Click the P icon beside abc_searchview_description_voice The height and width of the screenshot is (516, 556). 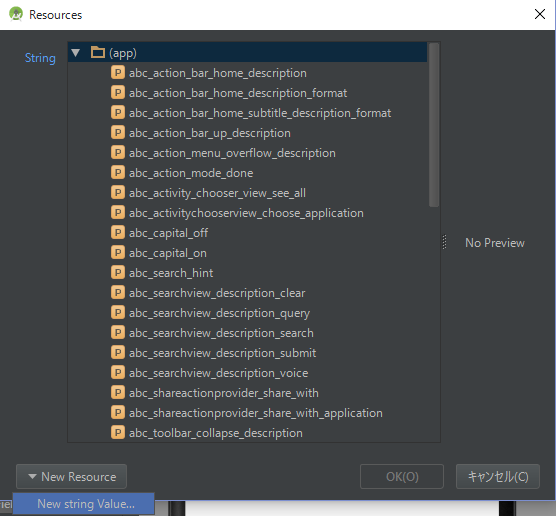(118, 373)
